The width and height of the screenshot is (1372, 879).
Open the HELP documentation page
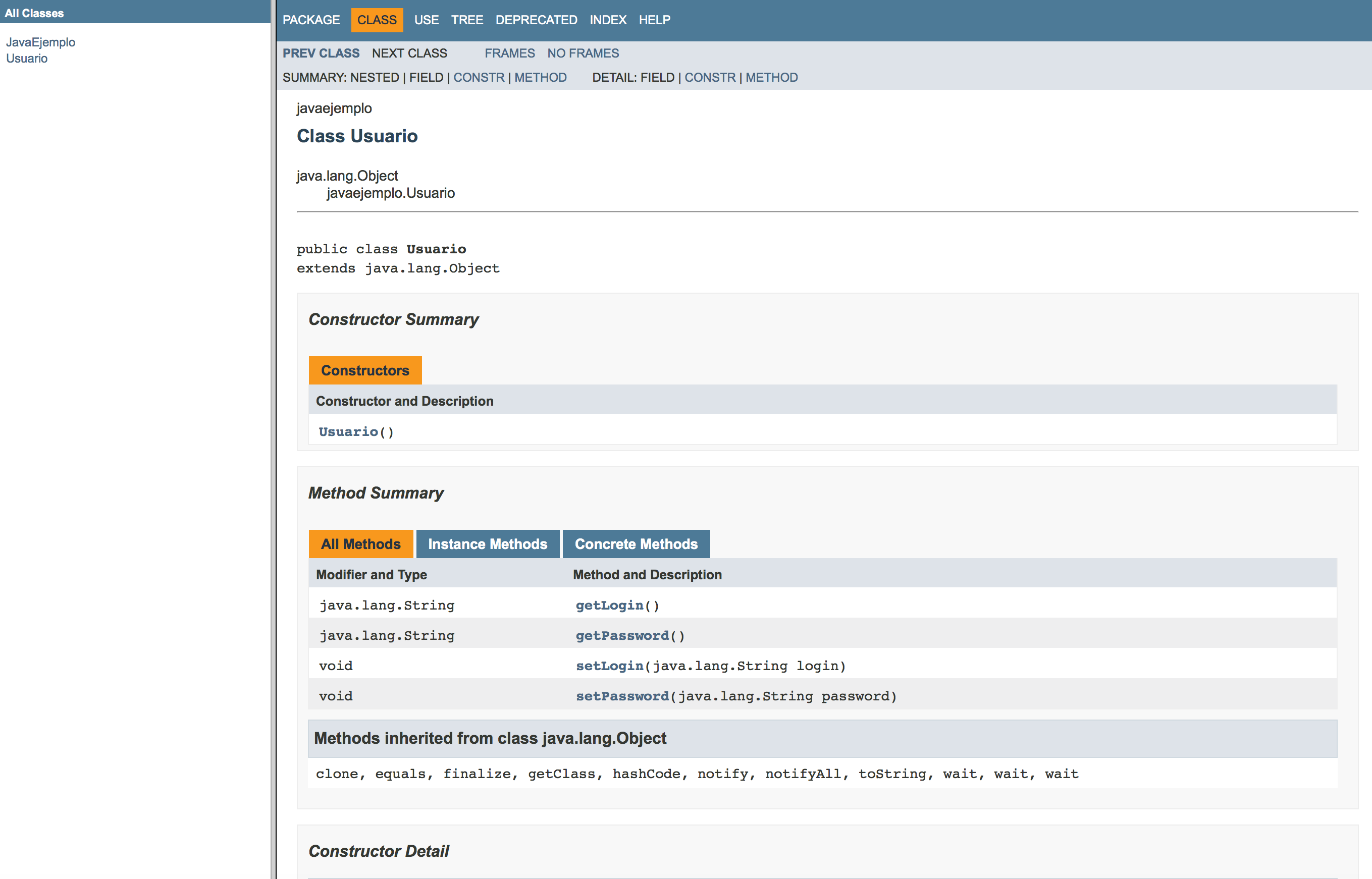pos(654,19)
